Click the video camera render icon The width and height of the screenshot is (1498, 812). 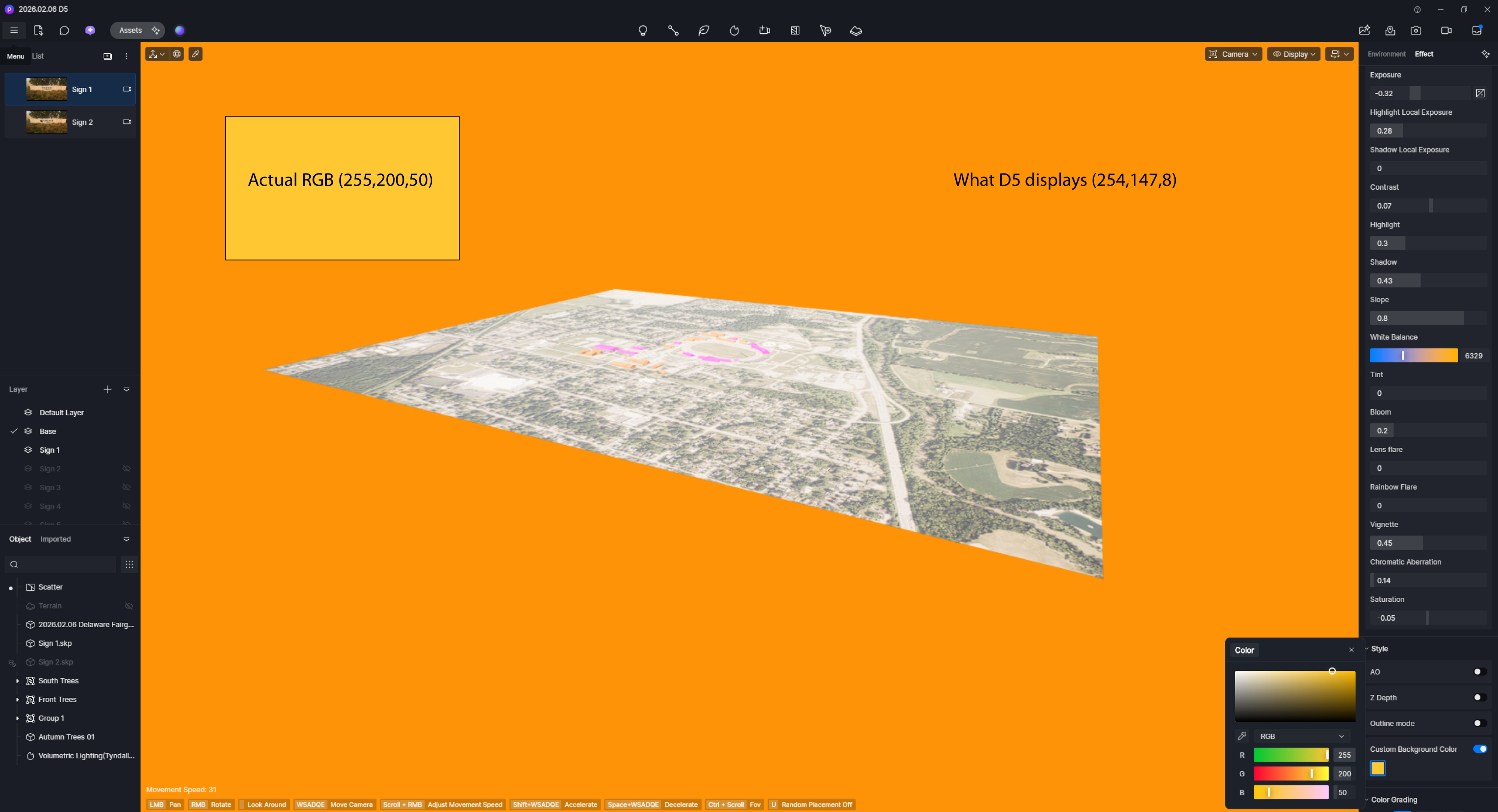click(x=1446, y=31)
